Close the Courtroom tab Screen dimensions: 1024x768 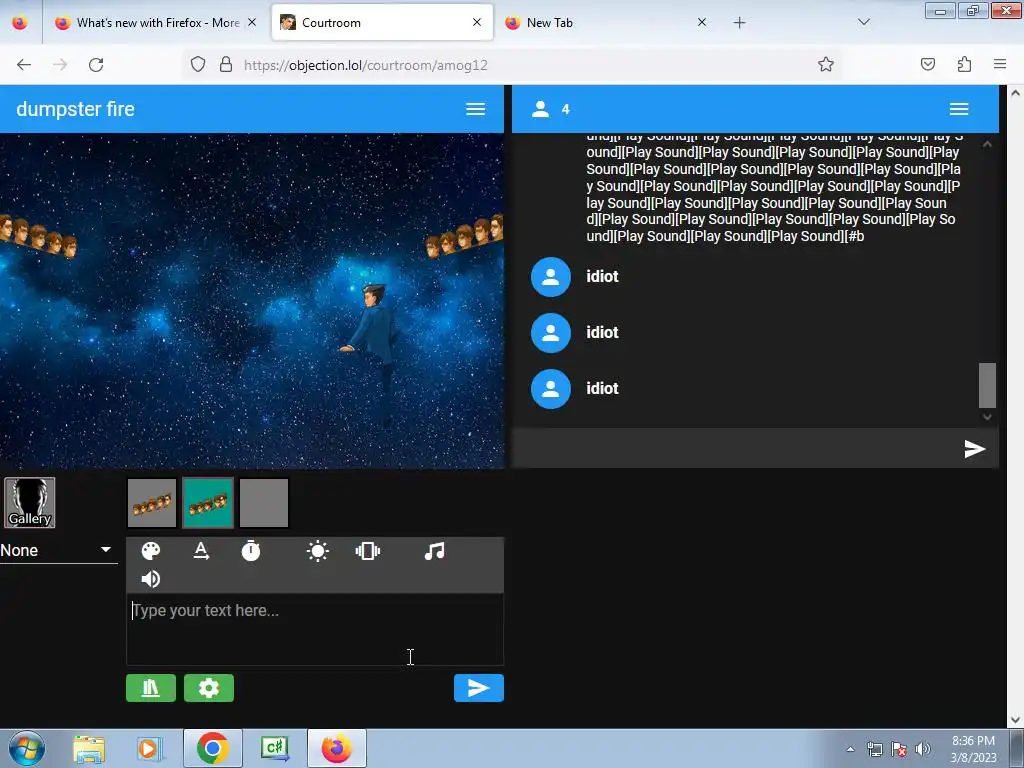coord(477,22)
